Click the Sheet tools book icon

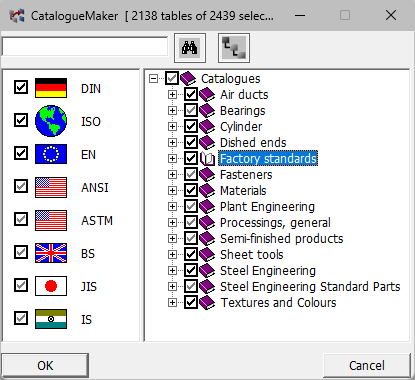point(207,255)
